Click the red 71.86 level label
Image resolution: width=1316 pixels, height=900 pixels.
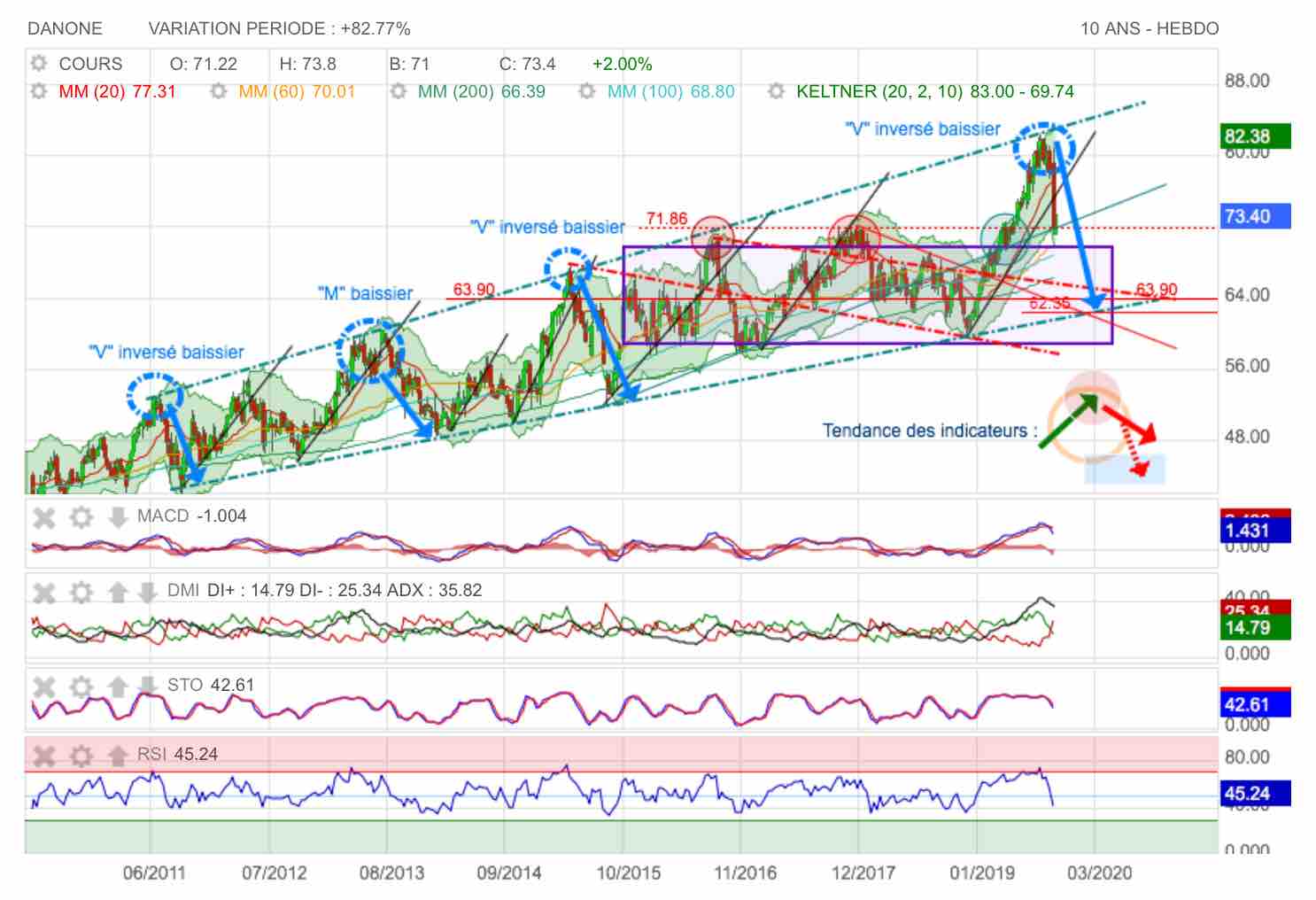(x=667, y=218)
